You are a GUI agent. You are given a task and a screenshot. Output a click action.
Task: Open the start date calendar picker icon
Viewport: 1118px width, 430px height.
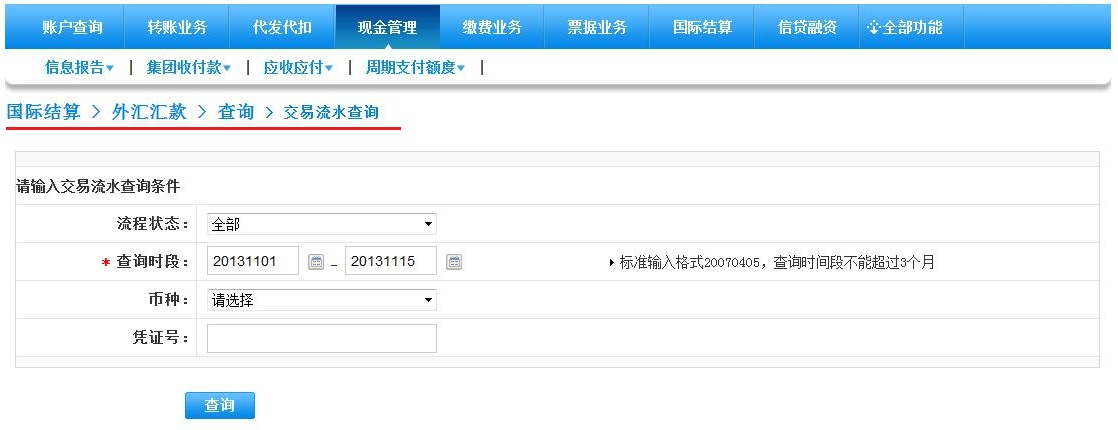(316, 262)
